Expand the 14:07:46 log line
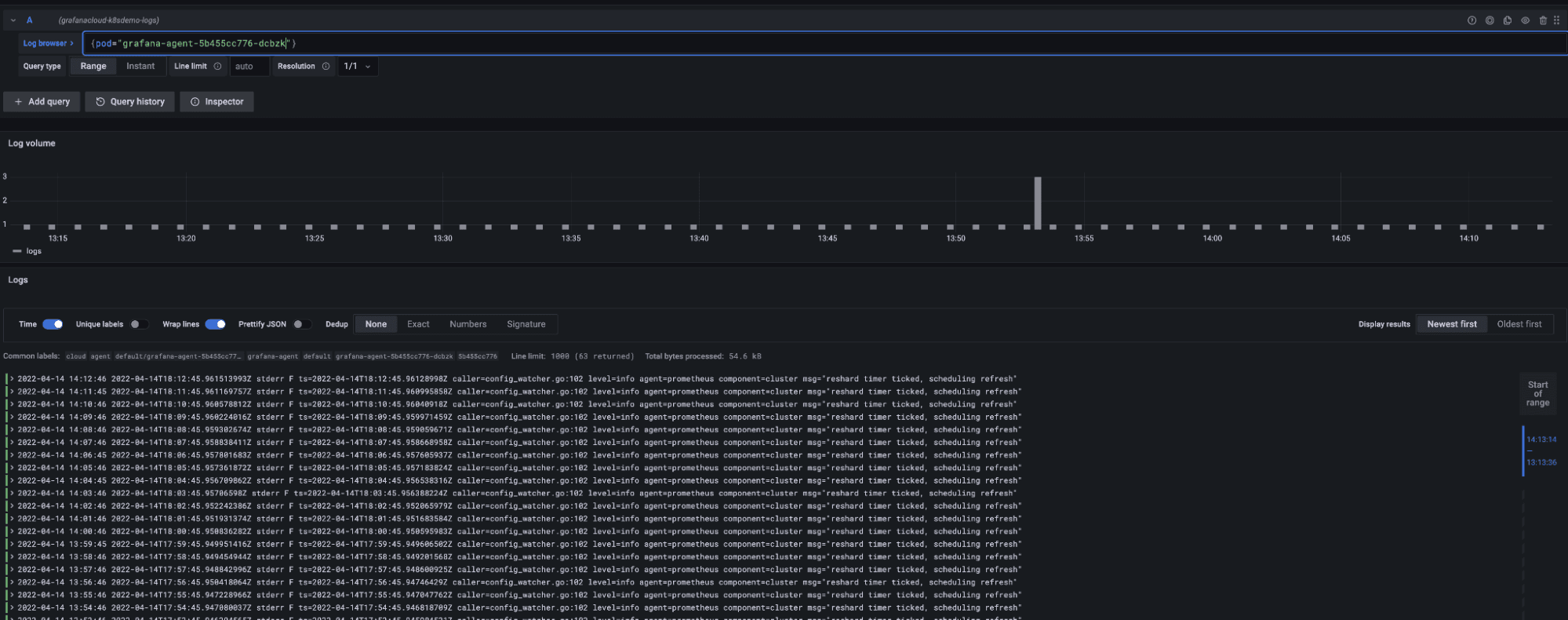The height and width of the screenshot is (620, 1568). pyautogui.click(x=12, y=443)
